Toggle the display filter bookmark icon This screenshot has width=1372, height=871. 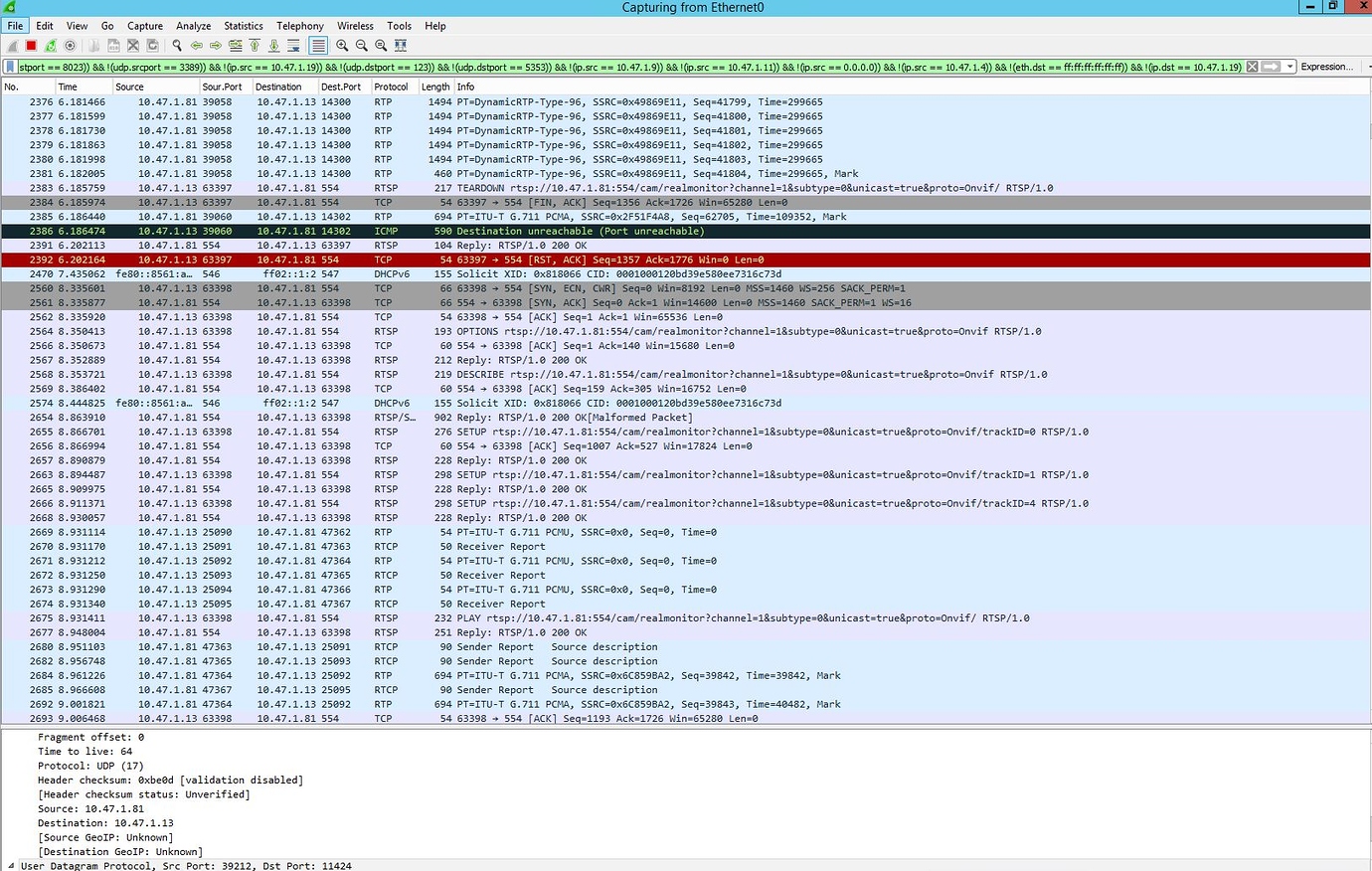click(x=10, y=67)
